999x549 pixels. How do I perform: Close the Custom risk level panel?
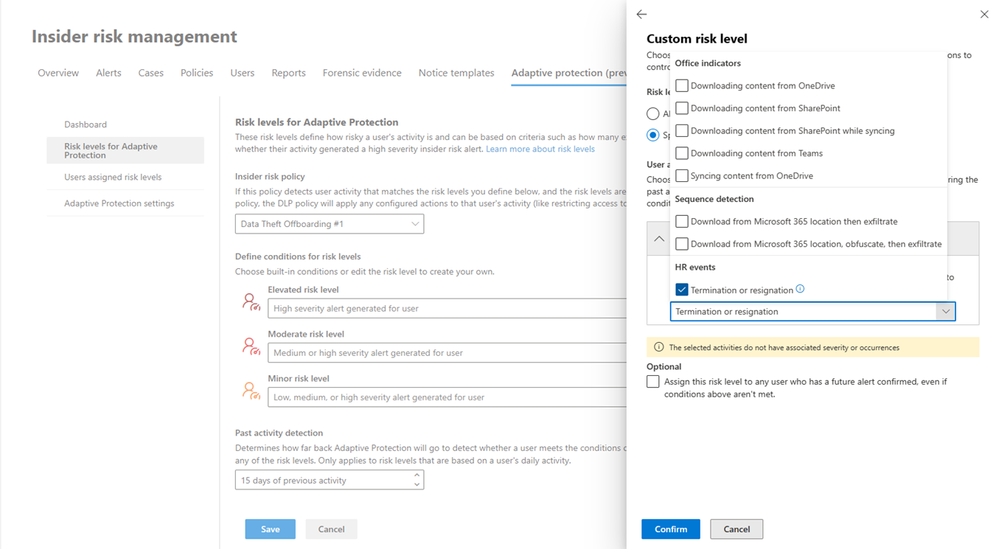984,14
